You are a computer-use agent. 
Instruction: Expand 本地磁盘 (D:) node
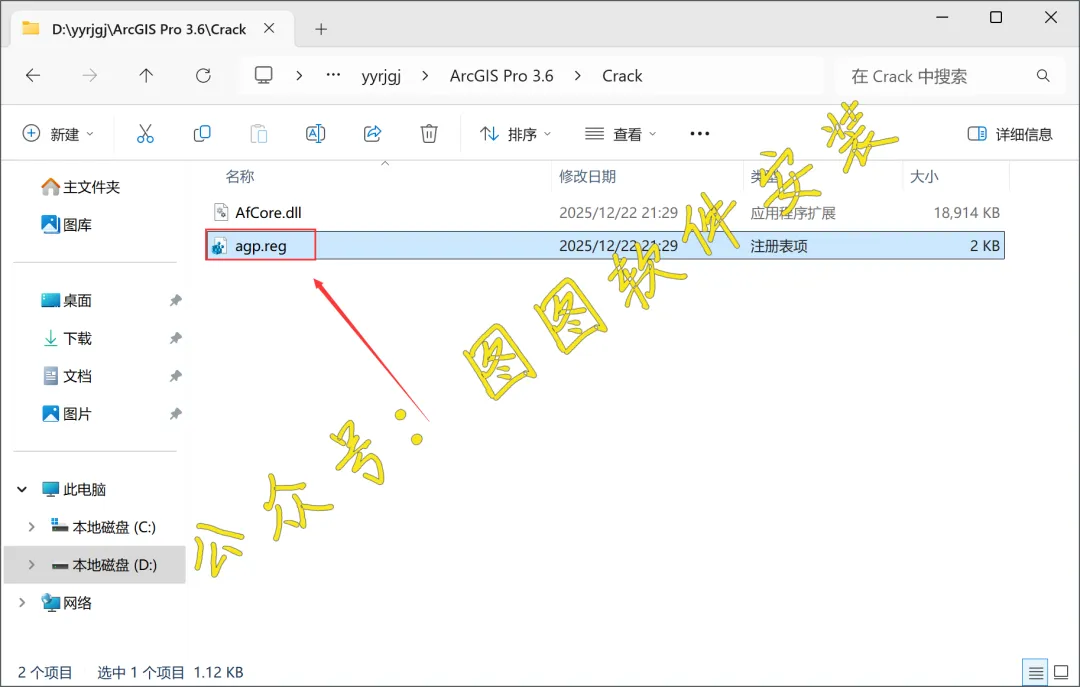[31, 565]
